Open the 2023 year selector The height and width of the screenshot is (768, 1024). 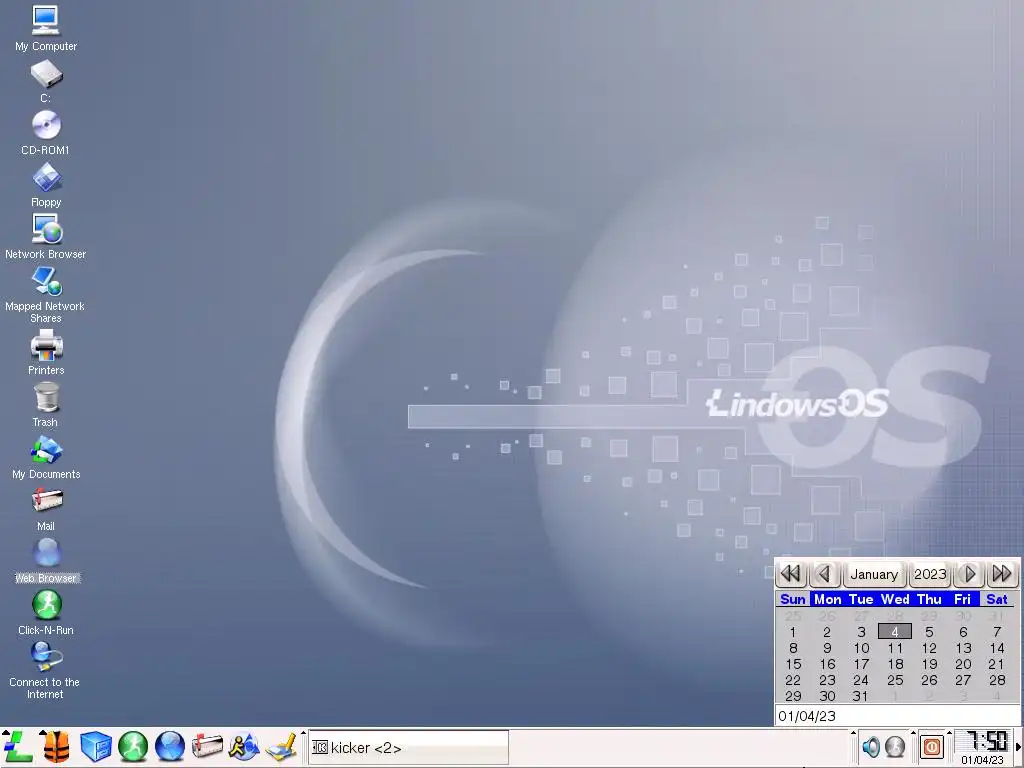[x=930, y=574]
